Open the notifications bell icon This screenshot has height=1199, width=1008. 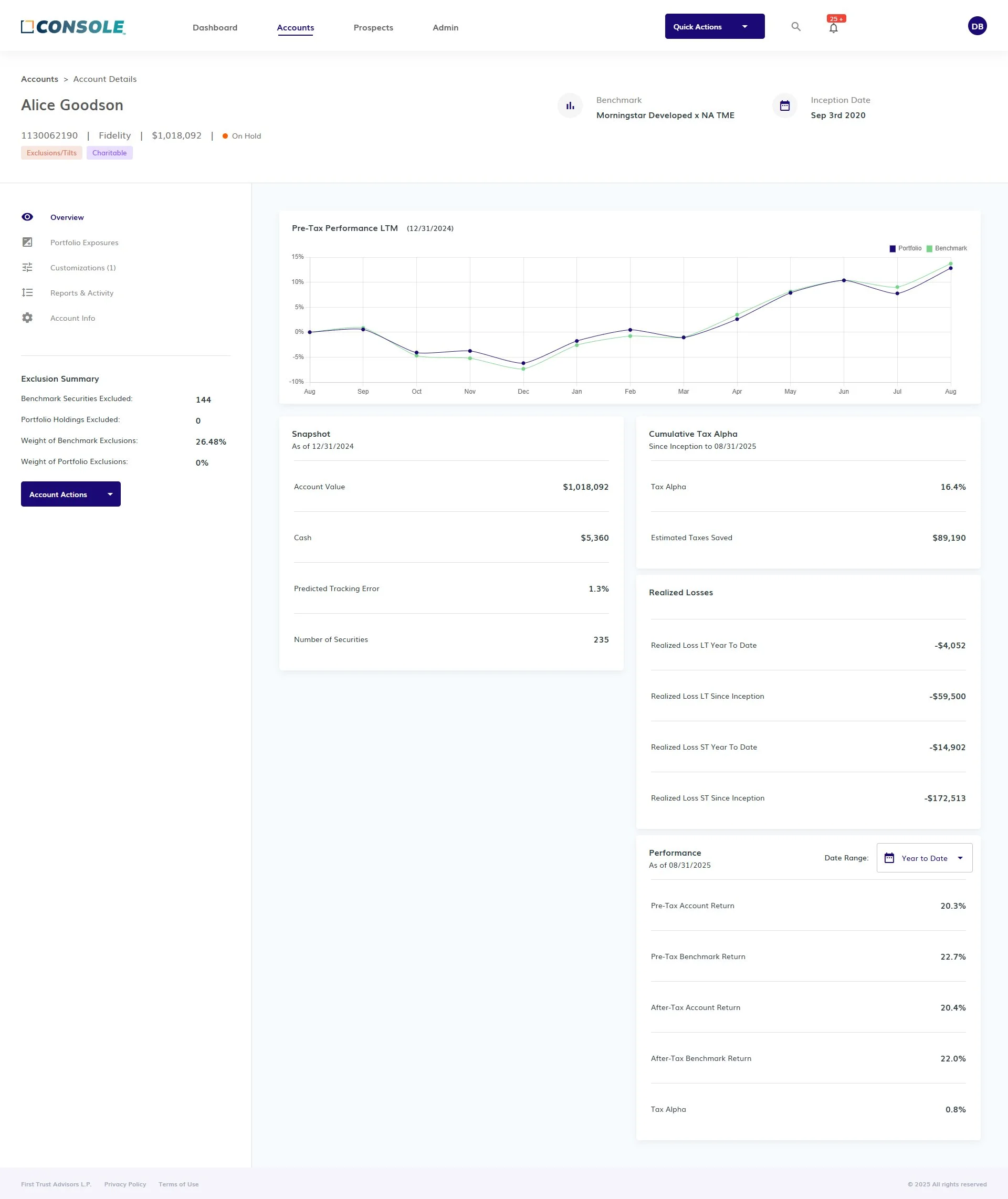(x=833, y=28)
